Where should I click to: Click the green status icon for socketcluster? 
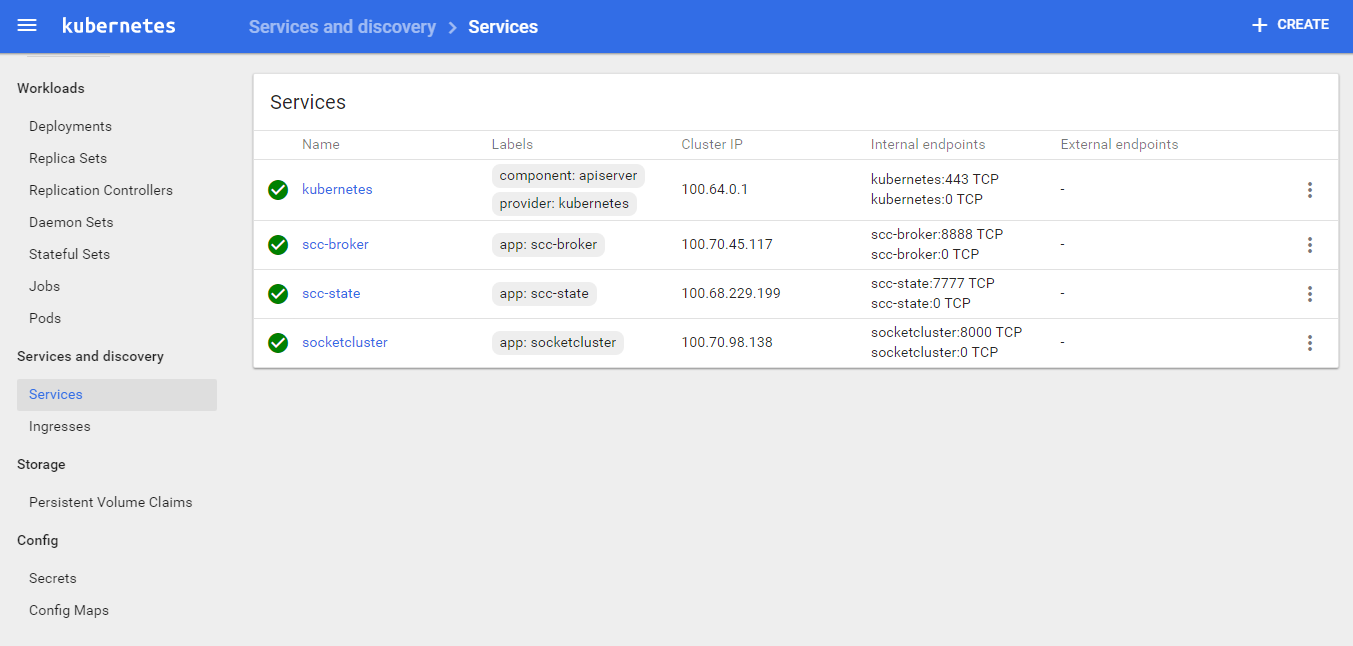[x=278, y=343]
